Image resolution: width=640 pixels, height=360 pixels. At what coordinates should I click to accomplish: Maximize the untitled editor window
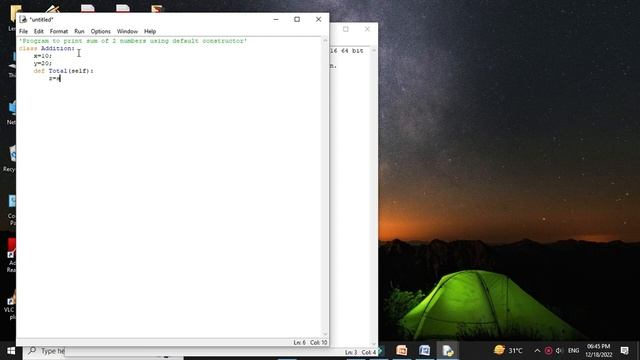coord(297,19)
